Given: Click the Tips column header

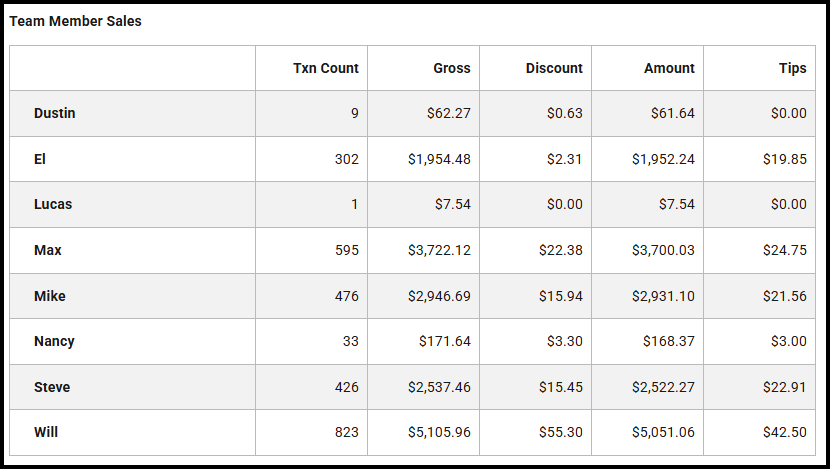Looking at the screenshot, I should pos(792,68).
